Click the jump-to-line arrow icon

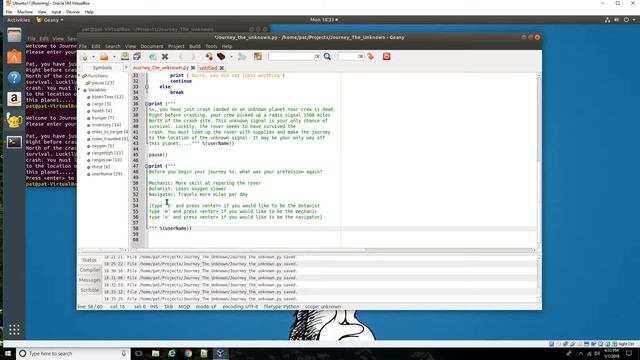pyautogui.click(x=371, y=56)
